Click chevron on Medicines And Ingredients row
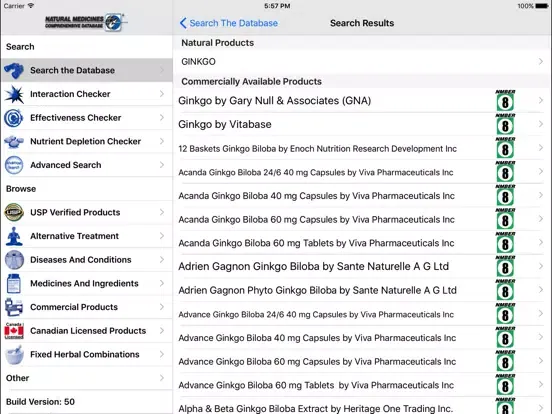This screenshot has height=414, width=552. point(162,283)
